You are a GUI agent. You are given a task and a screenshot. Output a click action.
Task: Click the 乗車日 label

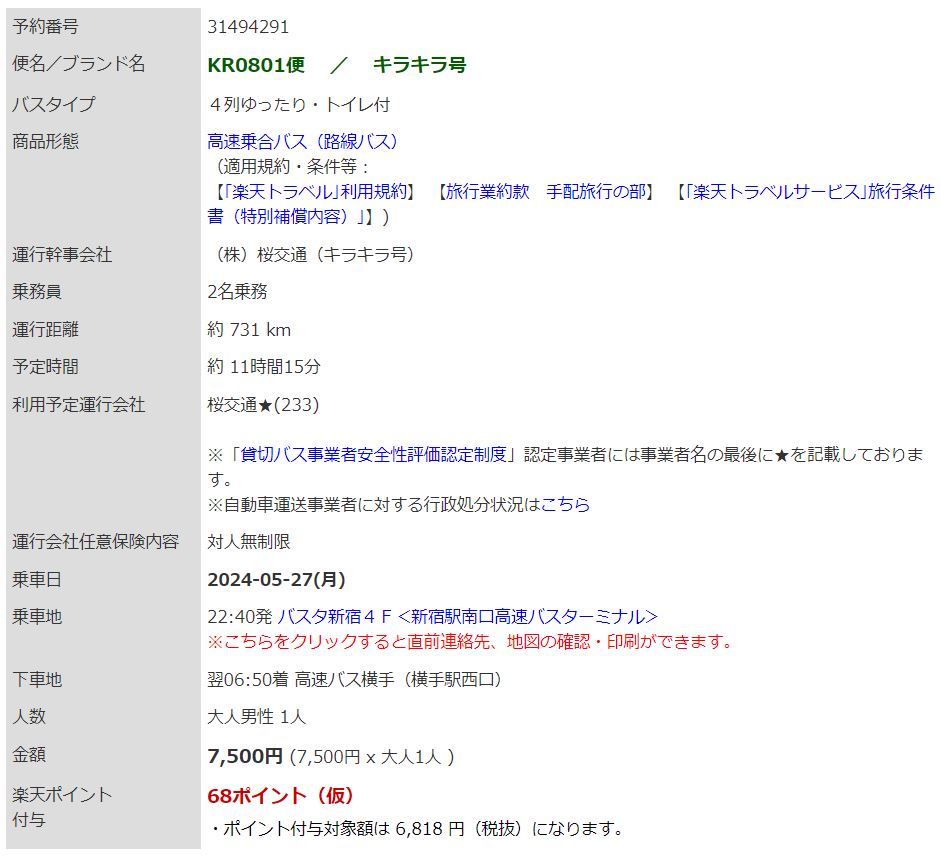tap(37, 579)
